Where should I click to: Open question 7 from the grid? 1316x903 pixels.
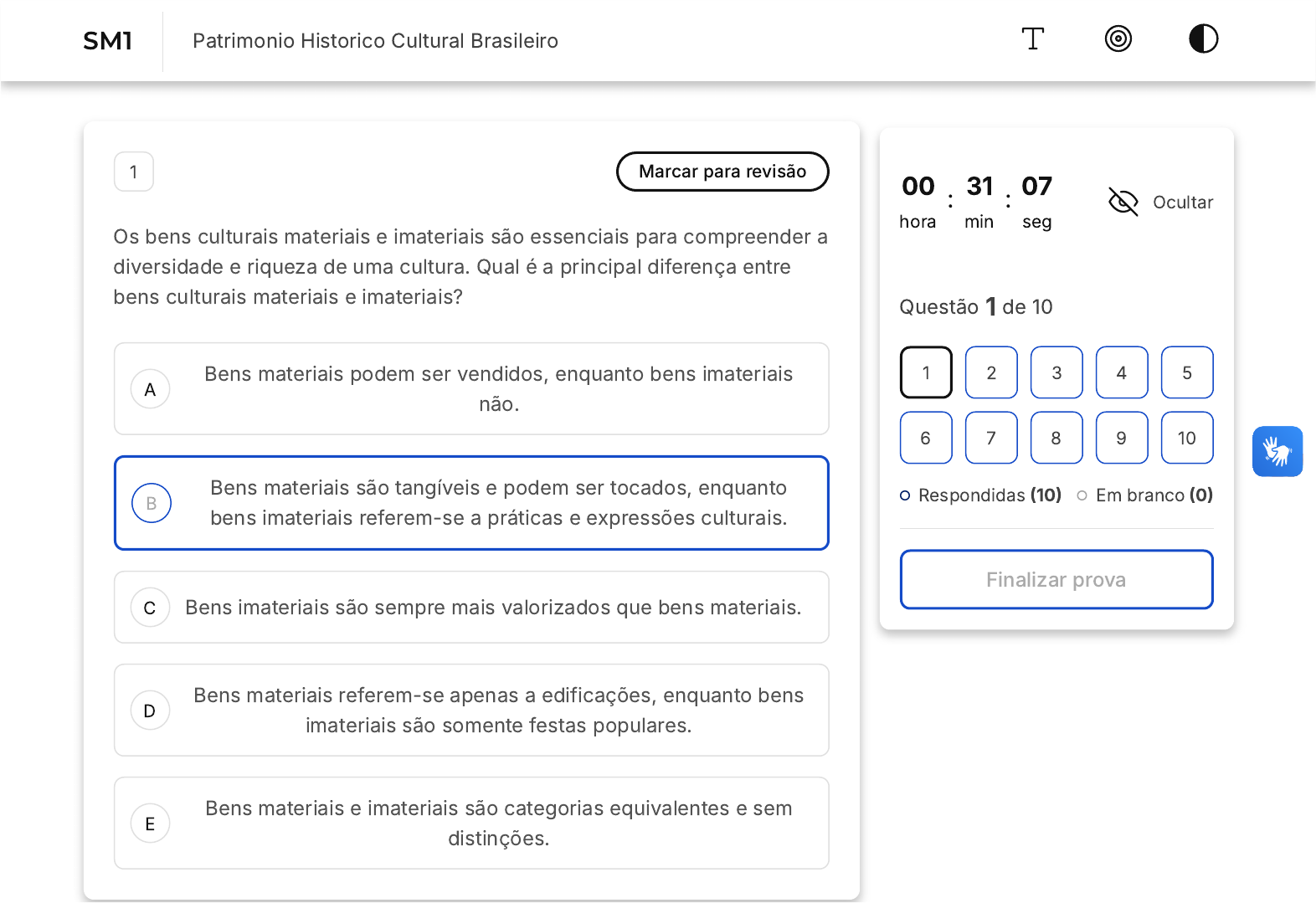coord(991,438)
